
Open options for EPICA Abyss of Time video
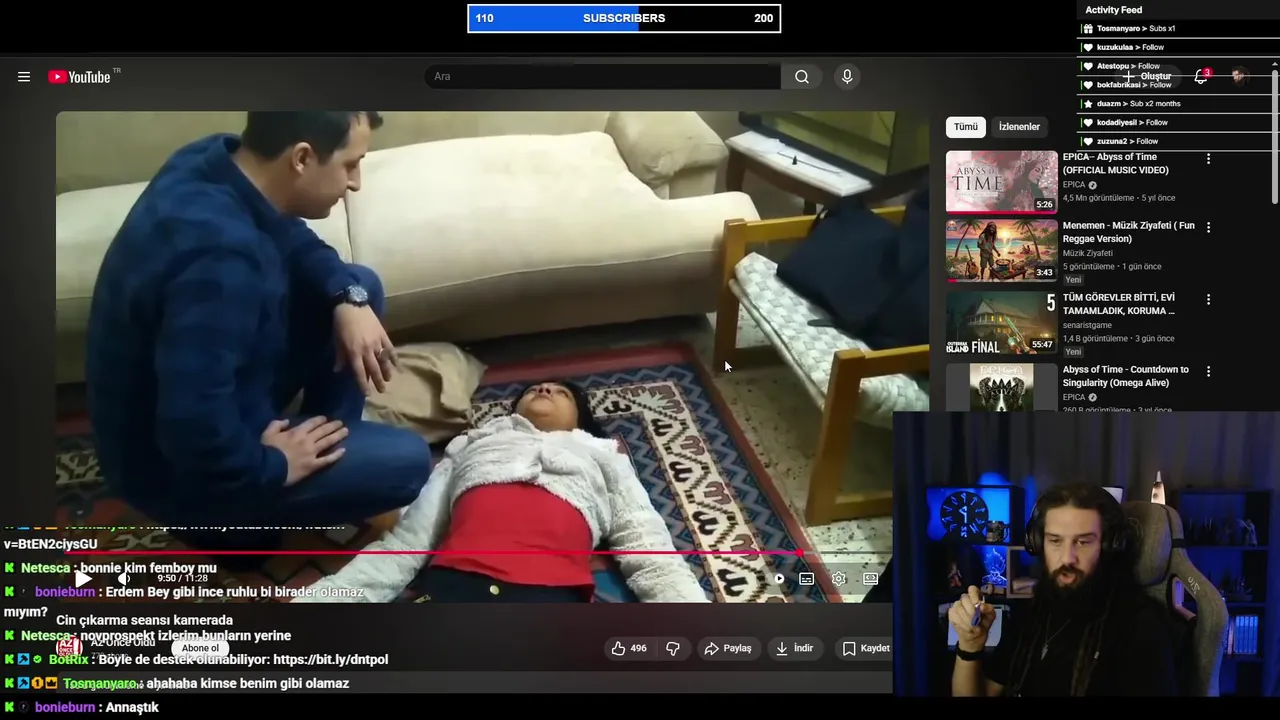click(x=1208, y=159)
